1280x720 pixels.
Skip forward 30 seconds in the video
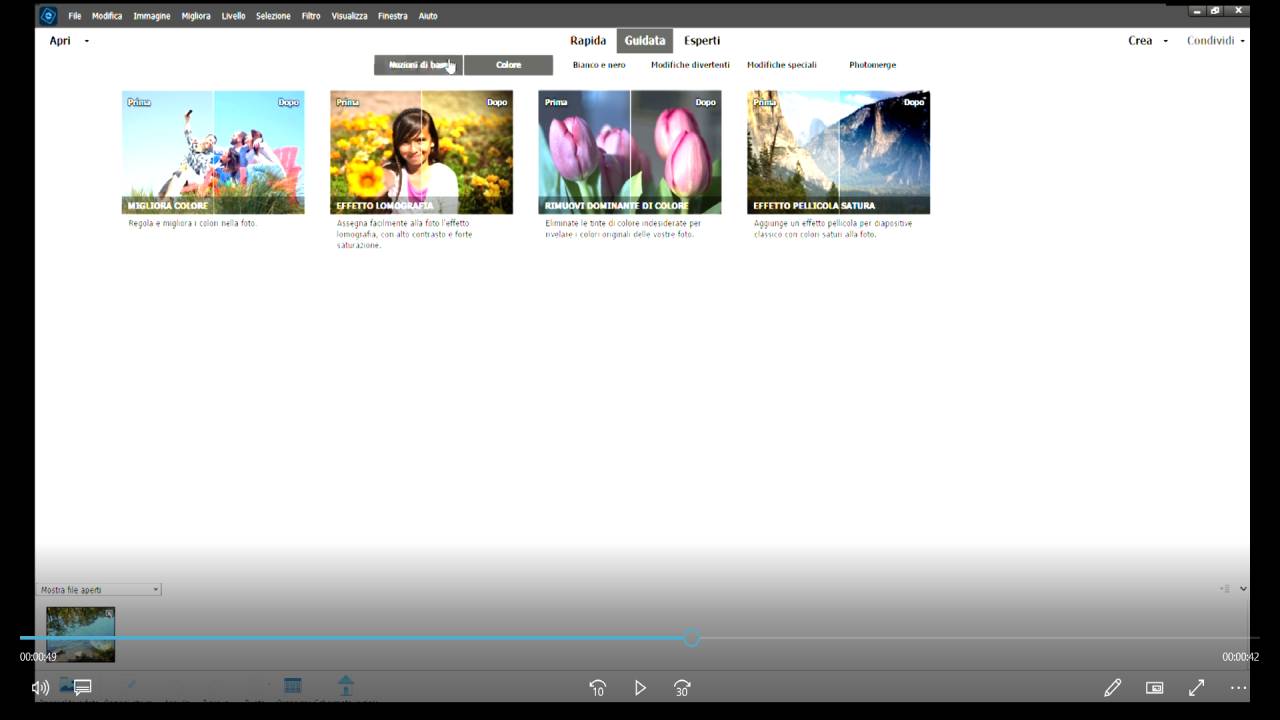(682, 688)
